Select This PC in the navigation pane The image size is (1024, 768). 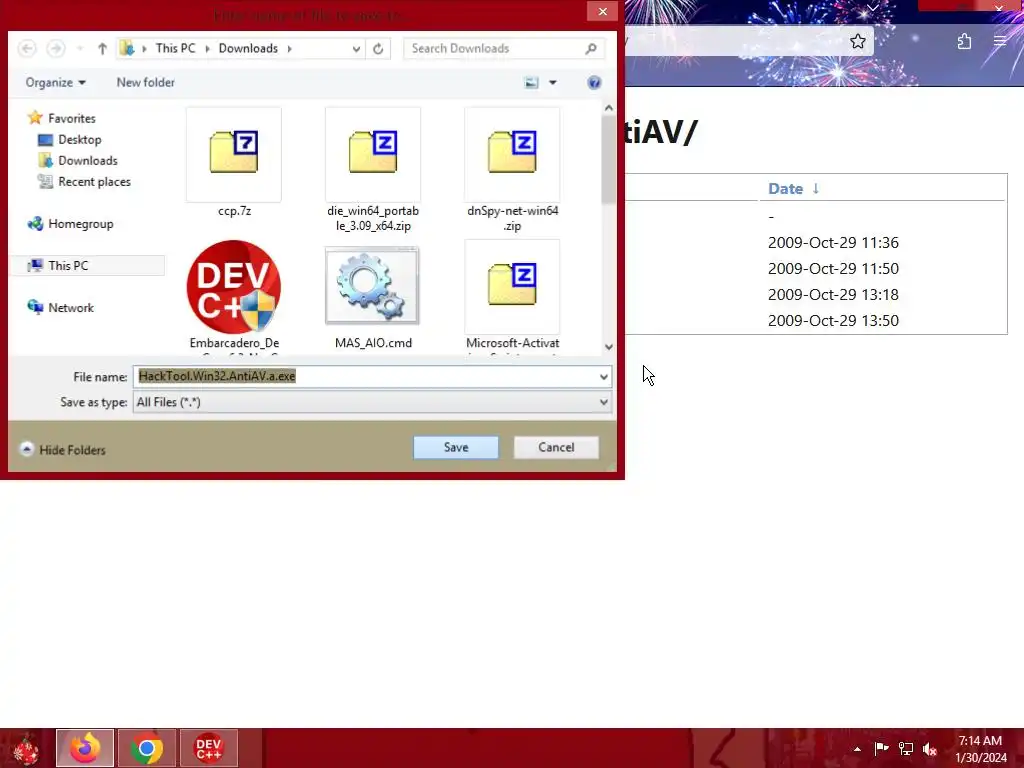click(68, 265)
